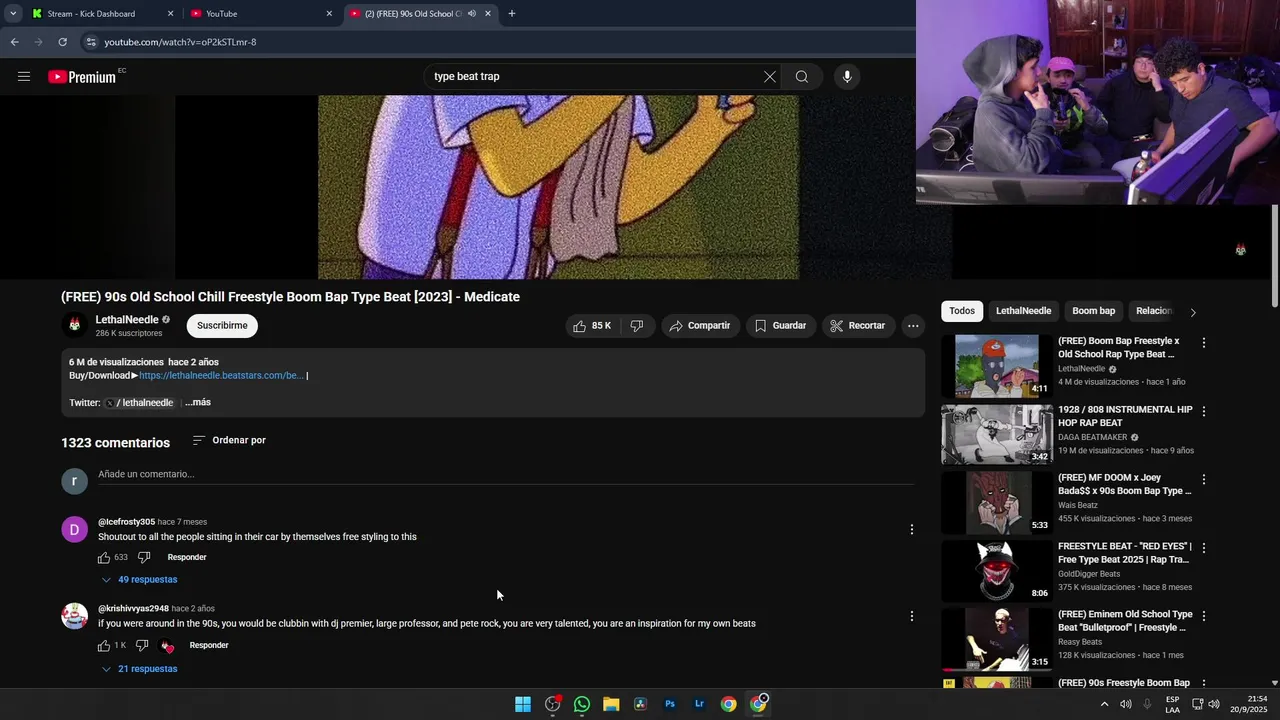Reply to @Icefrosty305 via Responder
The width and height of the screenshot is (1280, 720).
(187, 557)
